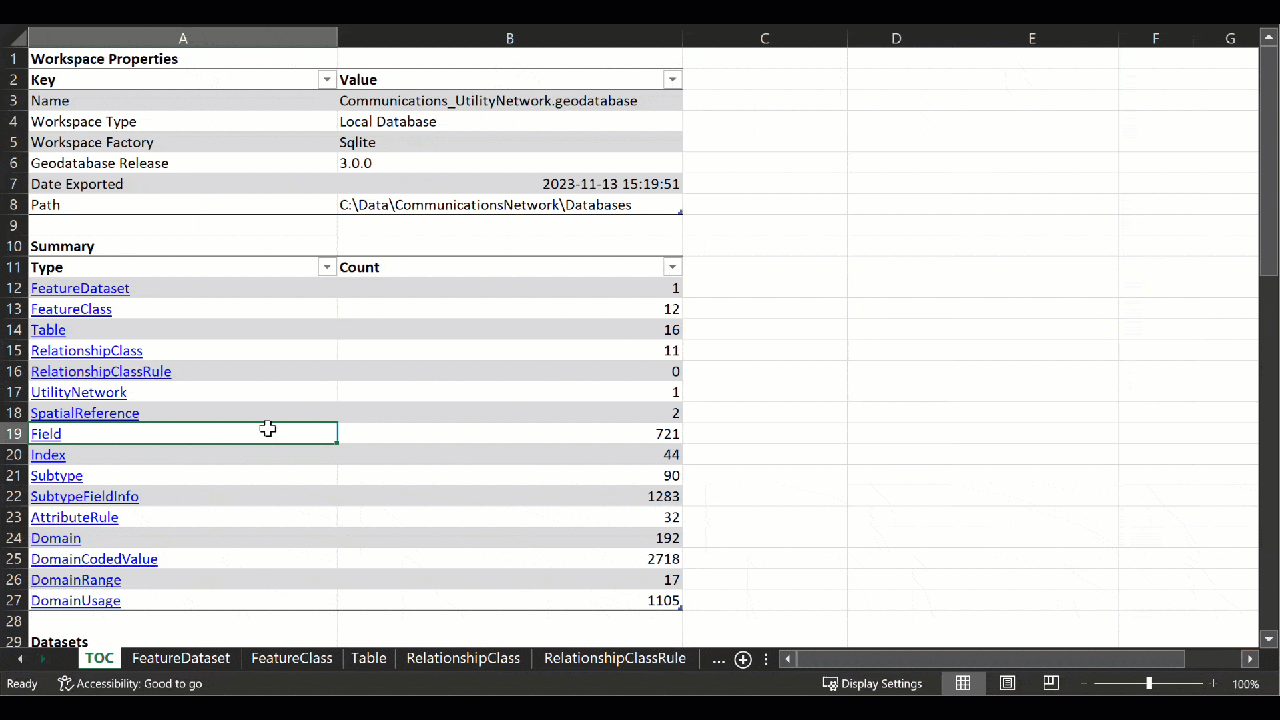Open the Value column filter dropdown
The height and width of the screenshot is (720, 1280).
[x=672, y=80]
